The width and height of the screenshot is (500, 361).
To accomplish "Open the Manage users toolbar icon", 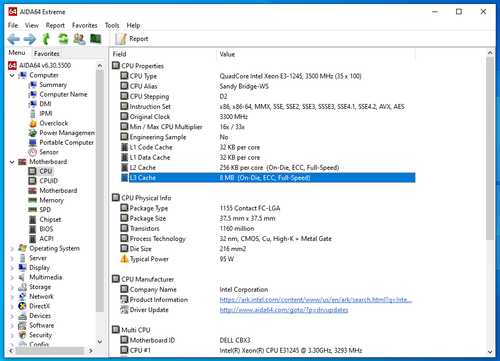I will click(x=79, y=39).
